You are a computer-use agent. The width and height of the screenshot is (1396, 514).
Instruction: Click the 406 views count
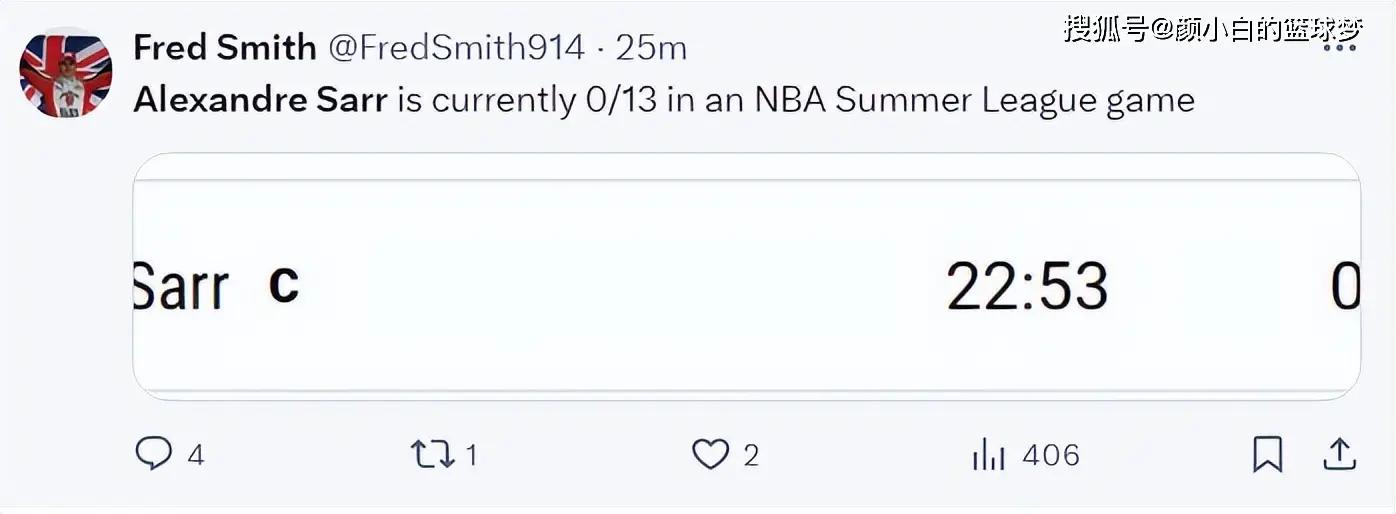point(1051,456)
